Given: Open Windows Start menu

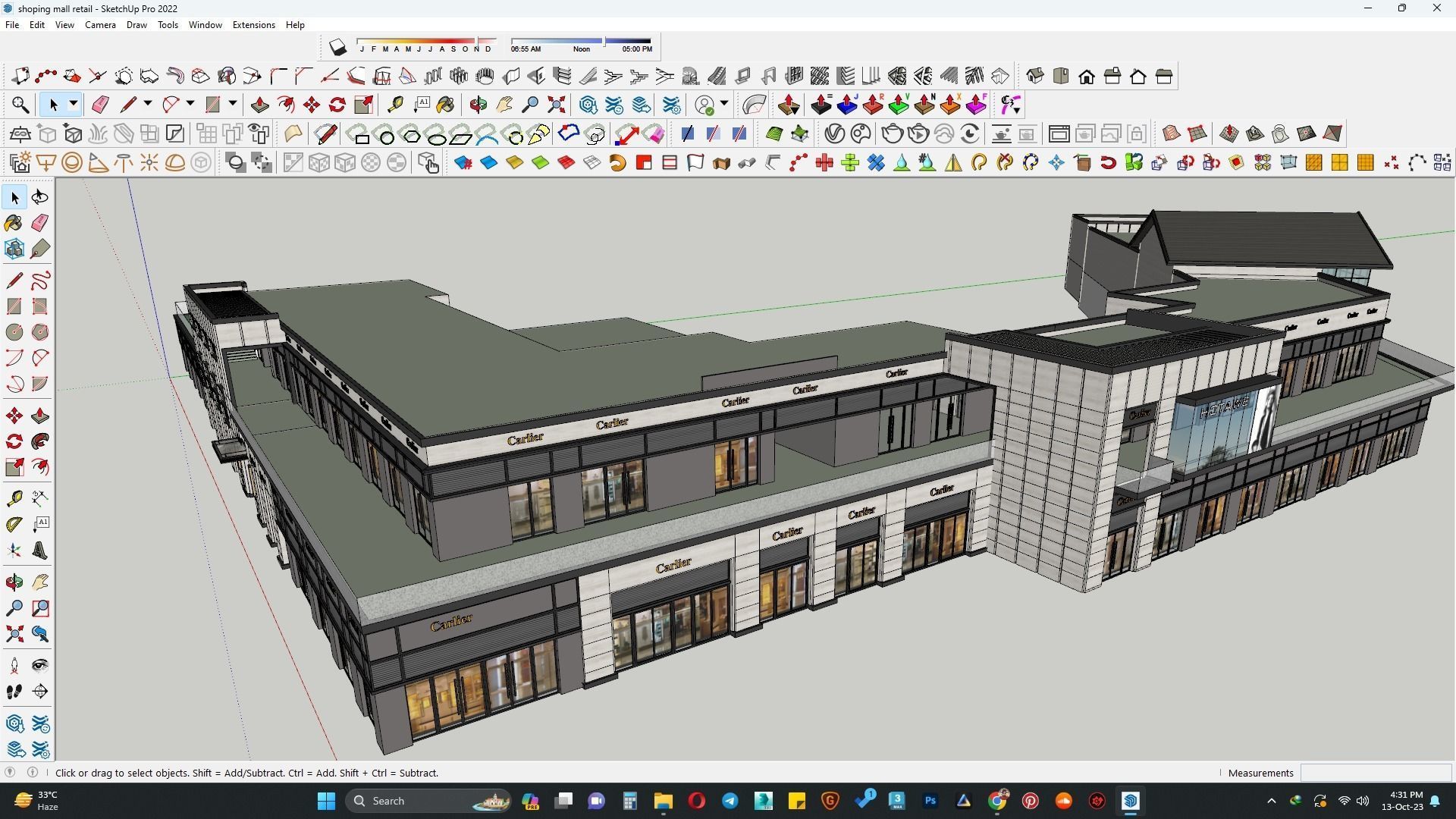Looking at the screenshot, I should pos(326,801).
